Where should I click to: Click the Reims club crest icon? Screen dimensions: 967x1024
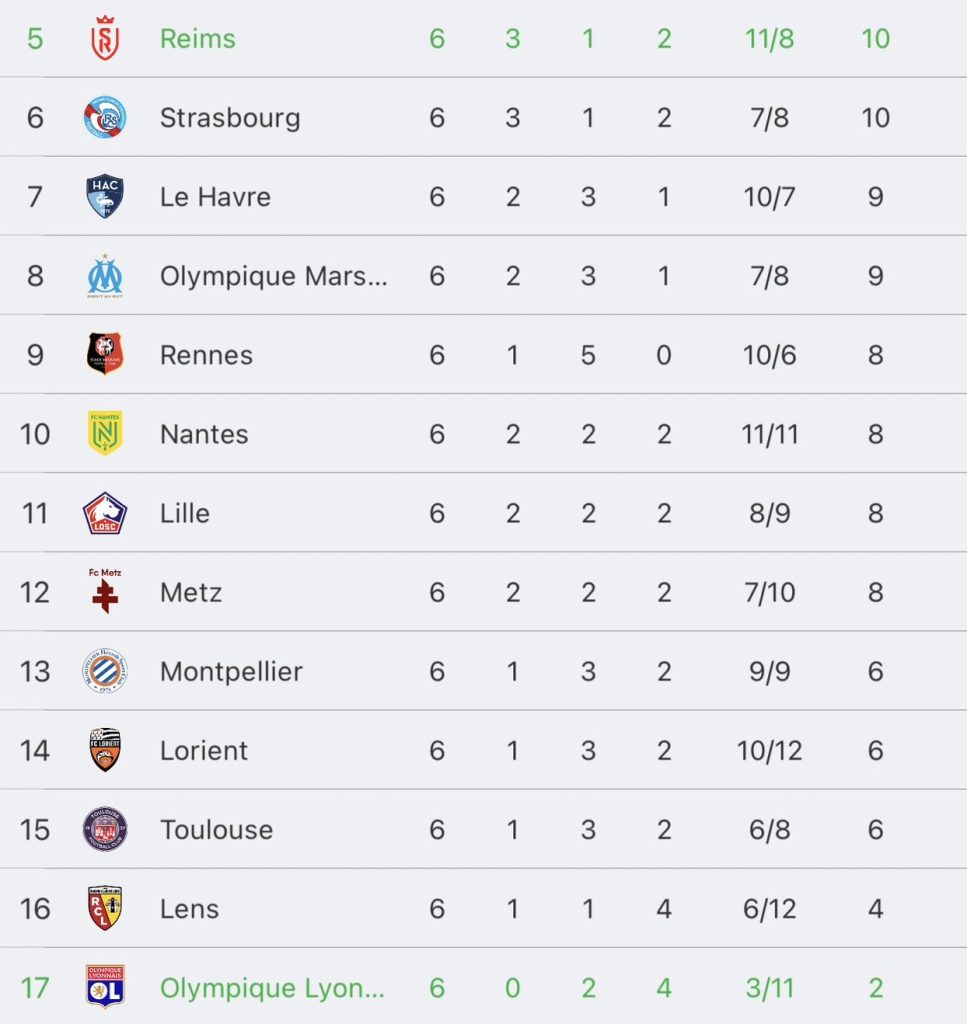[105, 39]
